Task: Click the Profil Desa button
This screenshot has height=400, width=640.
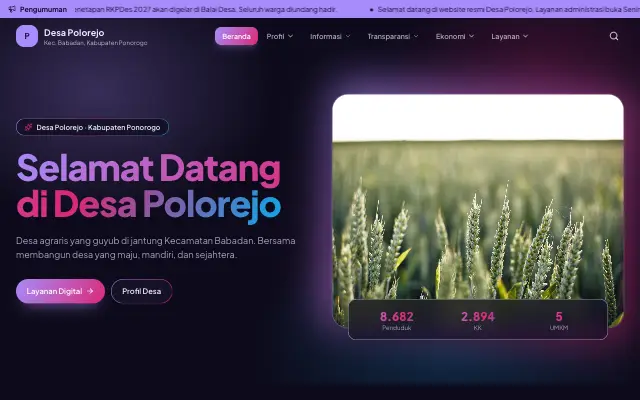Action: pos(142,291)
